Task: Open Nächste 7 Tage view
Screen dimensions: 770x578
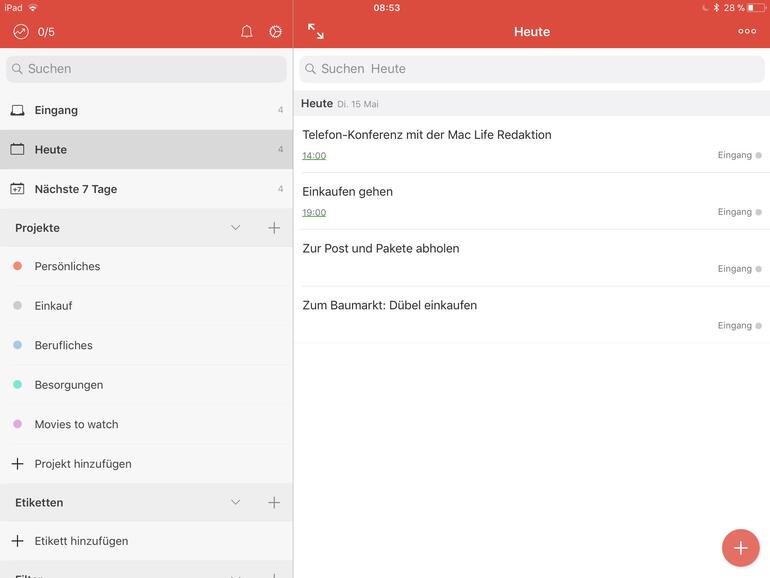Action: pyautogui.click(x=146, y=189)
